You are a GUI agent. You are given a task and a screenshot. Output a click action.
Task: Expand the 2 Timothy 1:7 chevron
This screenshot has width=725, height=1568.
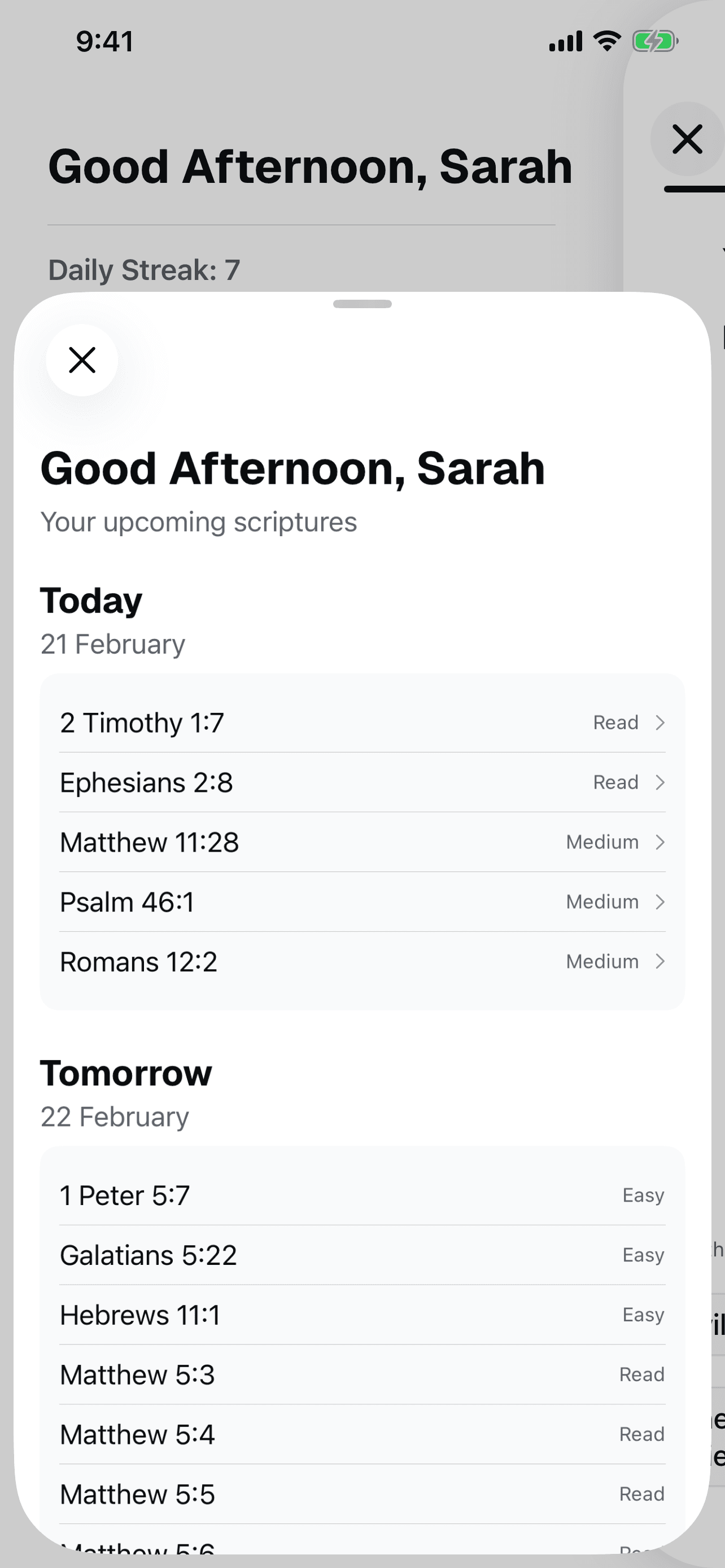coord(660,722)
